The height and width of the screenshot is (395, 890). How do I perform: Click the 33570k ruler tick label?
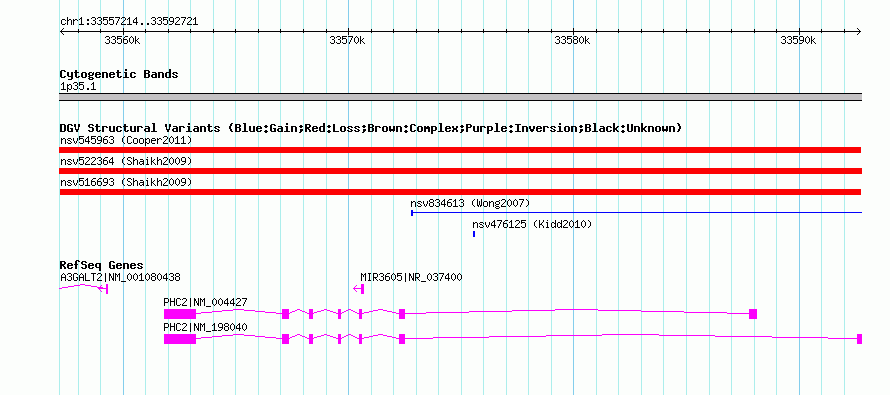347,40
